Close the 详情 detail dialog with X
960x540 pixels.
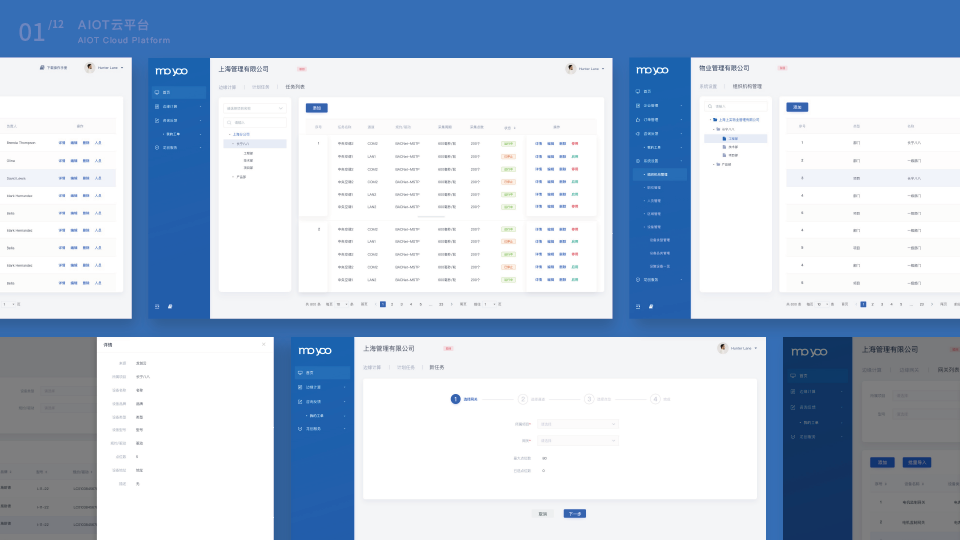[x=264, y=344]
